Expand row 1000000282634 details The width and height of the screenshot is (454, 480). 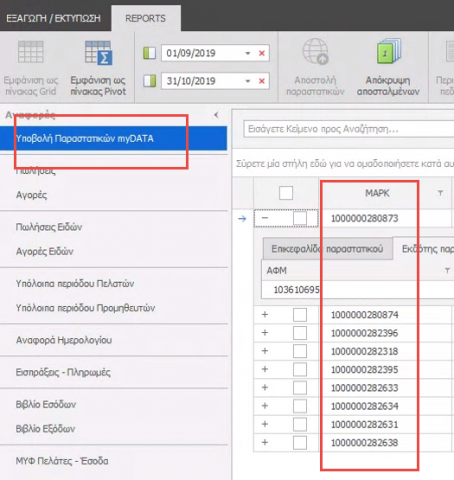(x=265, y=406)
